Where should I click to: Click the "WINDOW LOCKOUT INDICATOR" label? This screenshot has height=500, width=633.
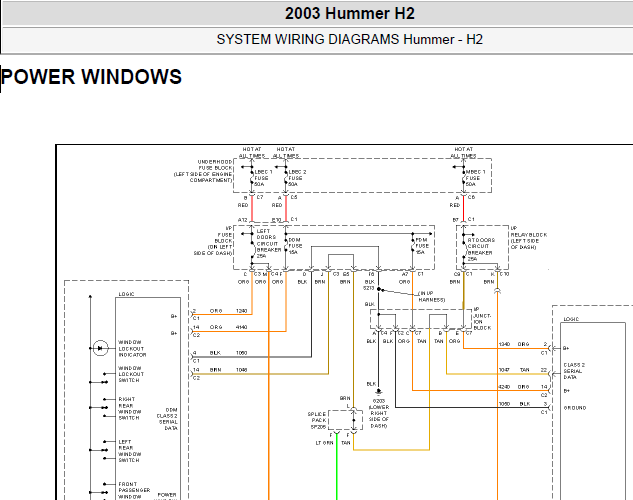coord(132,349)
